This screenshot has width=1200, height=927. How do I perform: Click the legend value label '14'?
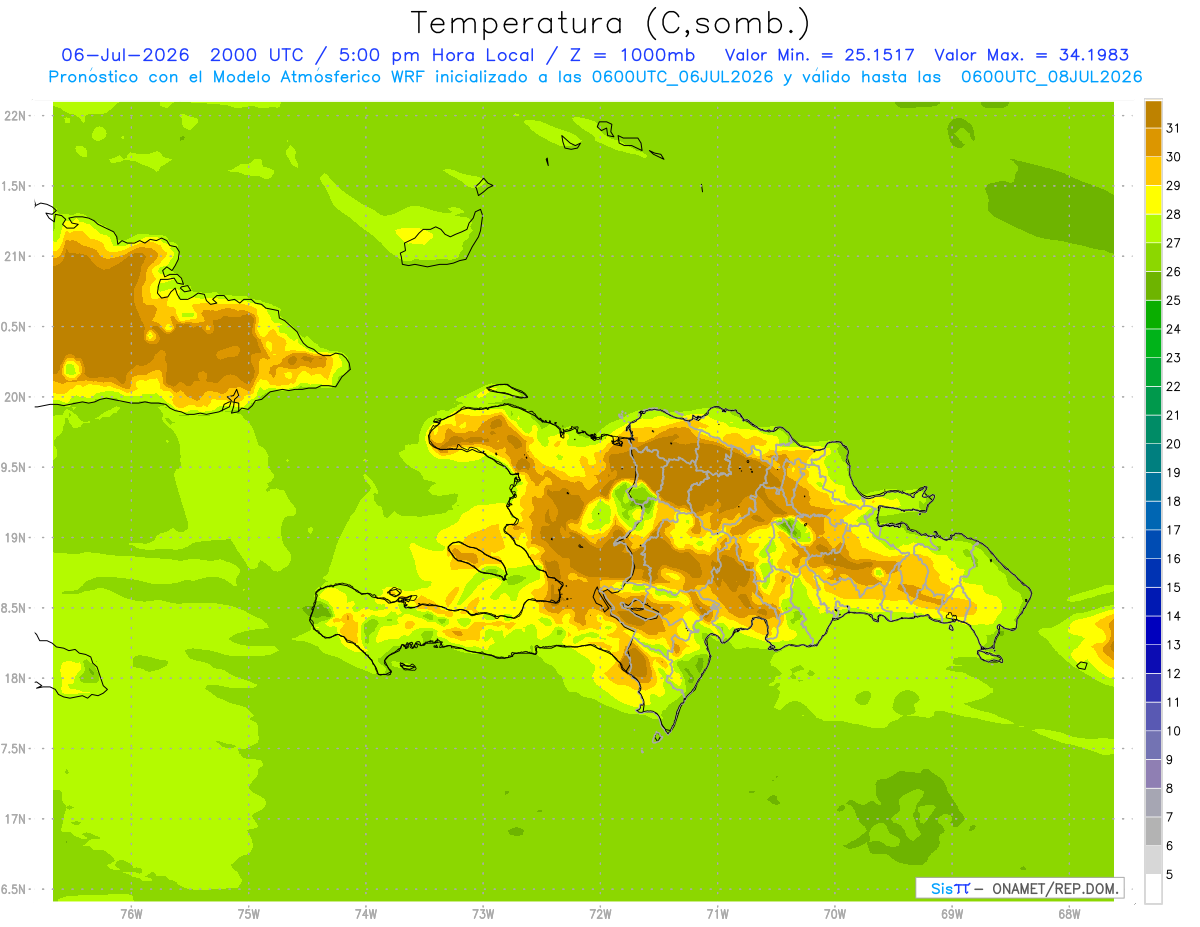click(1173, 615)
